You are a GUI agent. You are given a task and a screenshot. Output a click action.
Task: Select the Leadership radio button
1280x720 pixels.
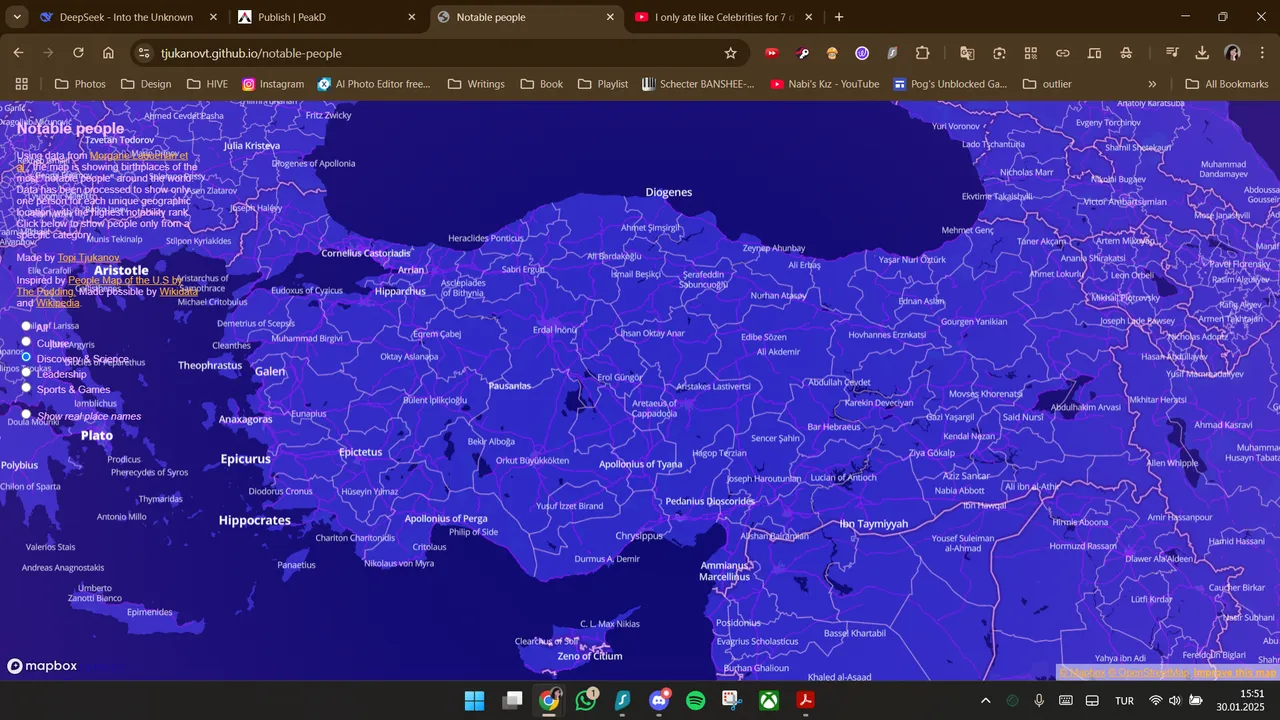tap(26, 372)
